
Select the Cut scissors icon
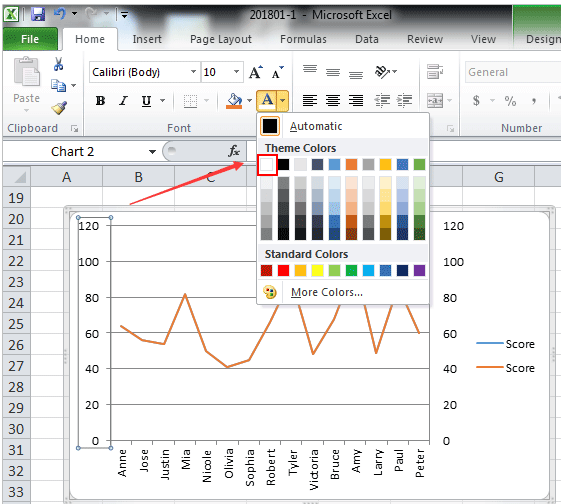pyautogui.click(x=58, y=64)
